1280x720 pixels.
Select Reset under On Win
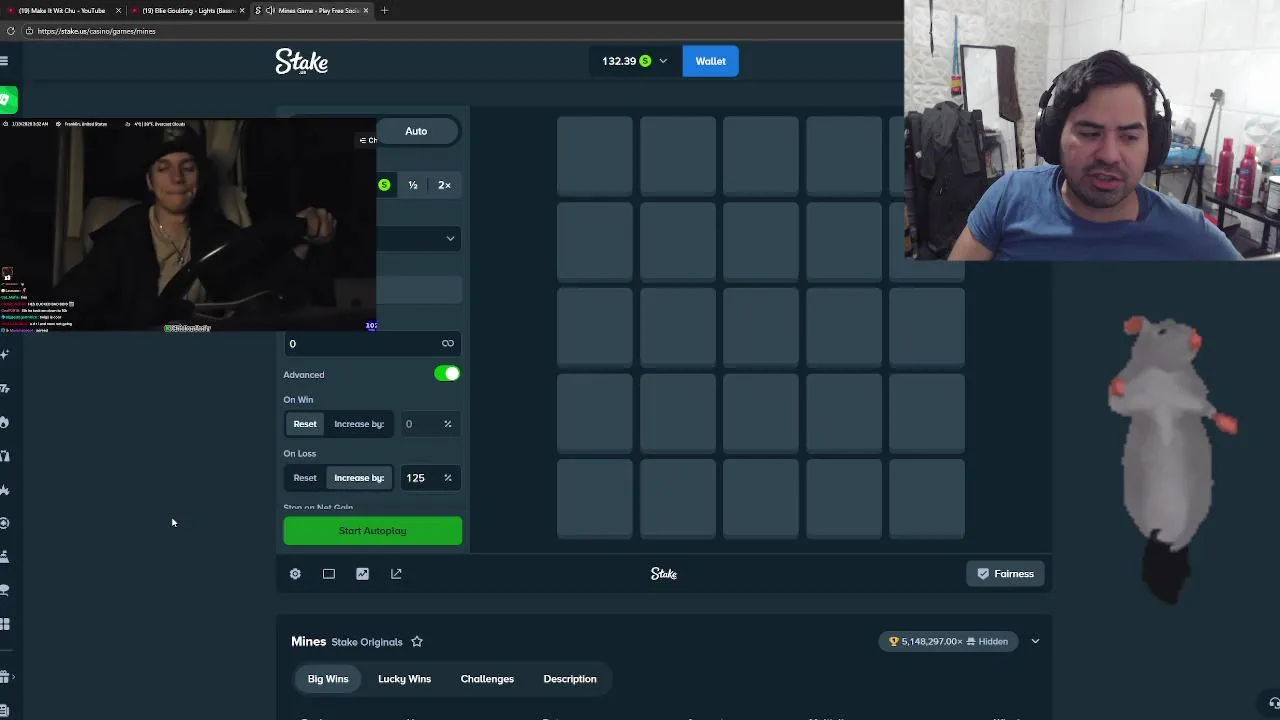tap(305, 424)
